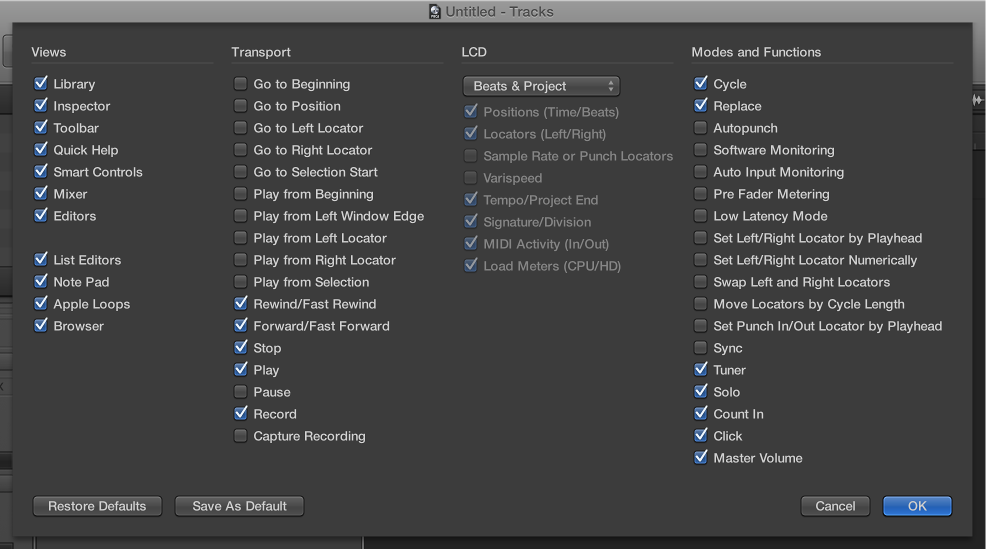This screenshot has width=986, height=550.
Task: Enable Capture Recording checkbox
Action: tap(240, 436)
